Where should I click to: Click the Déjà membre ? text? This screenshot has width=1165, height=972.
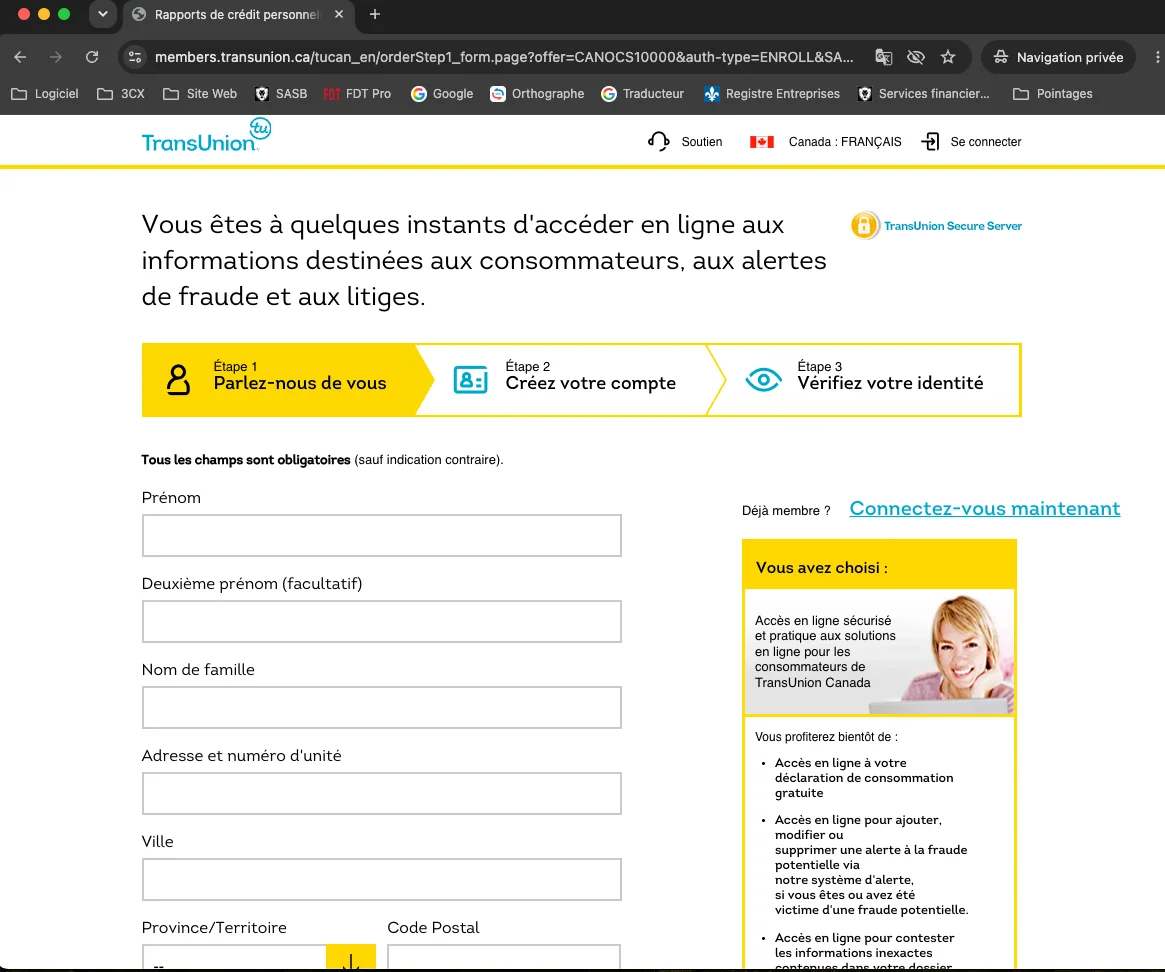pyautogui.click(x=786, y=511)
